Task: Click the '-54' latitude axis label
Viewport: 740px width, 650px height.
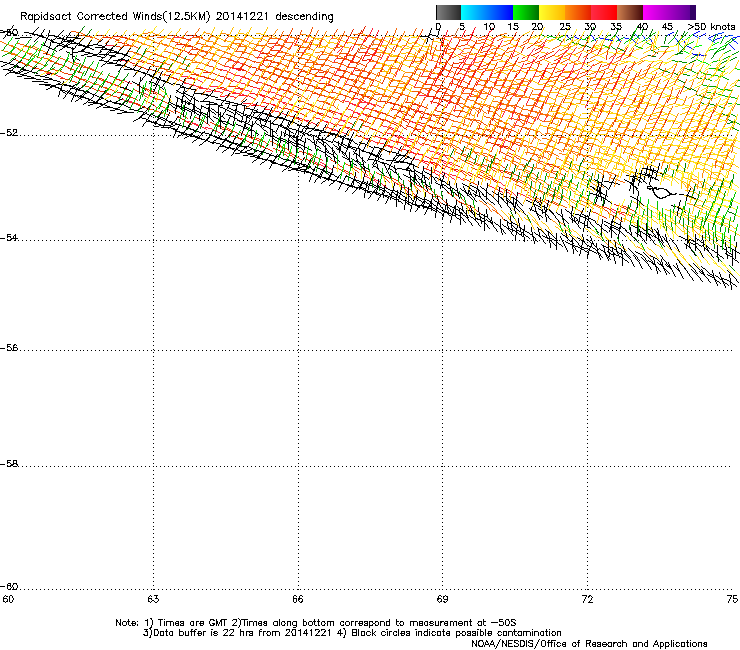Action: [9, 237]
